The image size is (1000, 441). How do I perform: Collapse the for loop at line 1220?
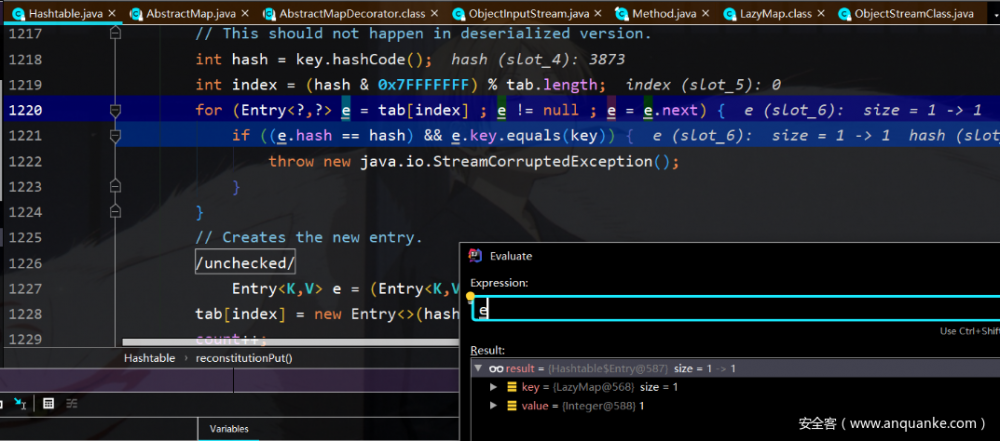pyautogui.click(x=115, y=110)
